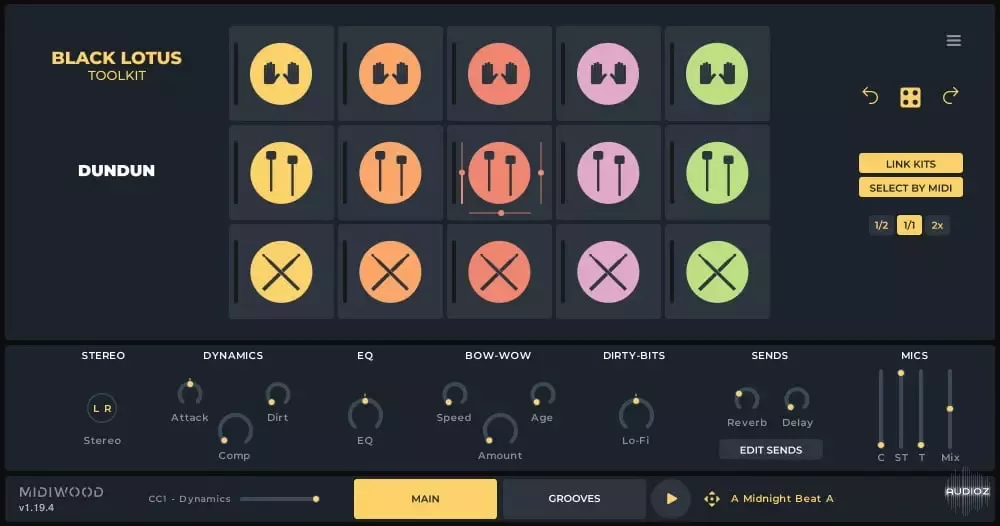Switch to the Main tab

[425, 498]
